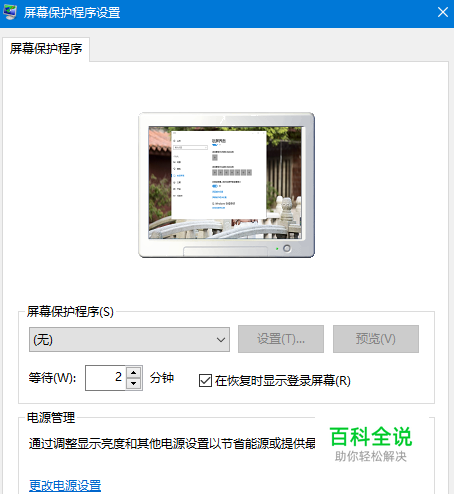Click the power description text 通过调整显示亮度
454x494 pixels.
click(77, 444)
